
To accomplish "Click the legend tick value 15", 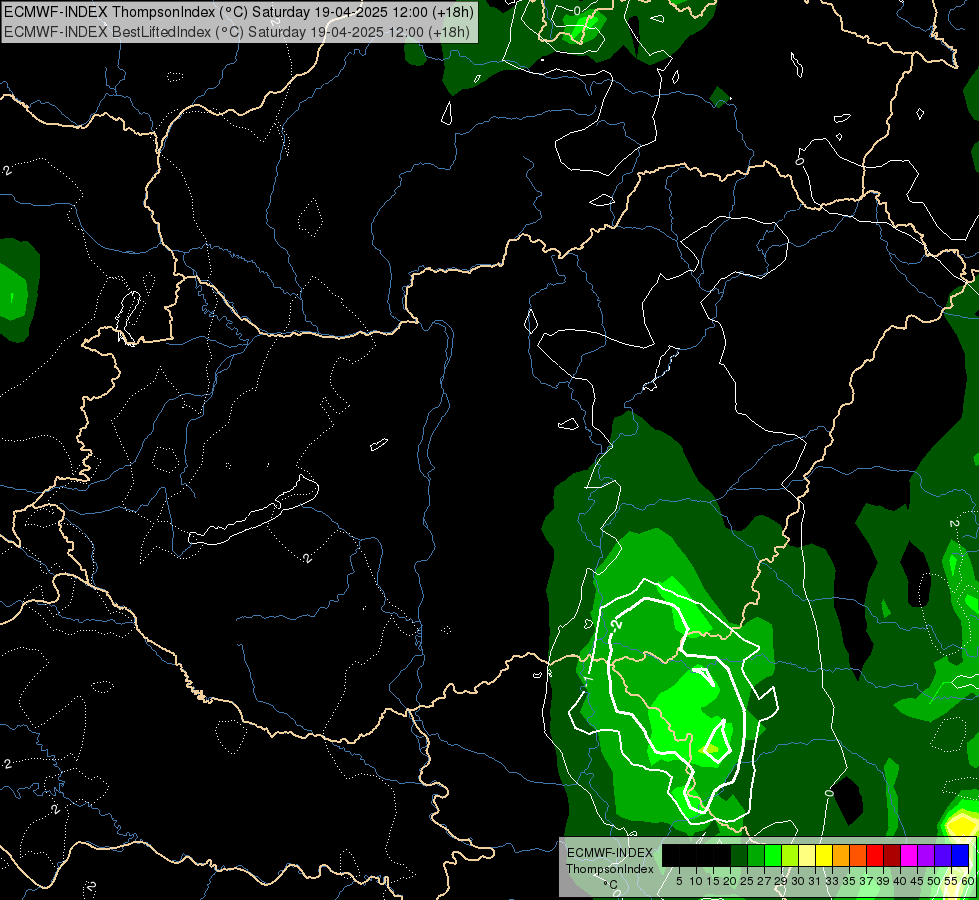I will [x=713, y=881].
